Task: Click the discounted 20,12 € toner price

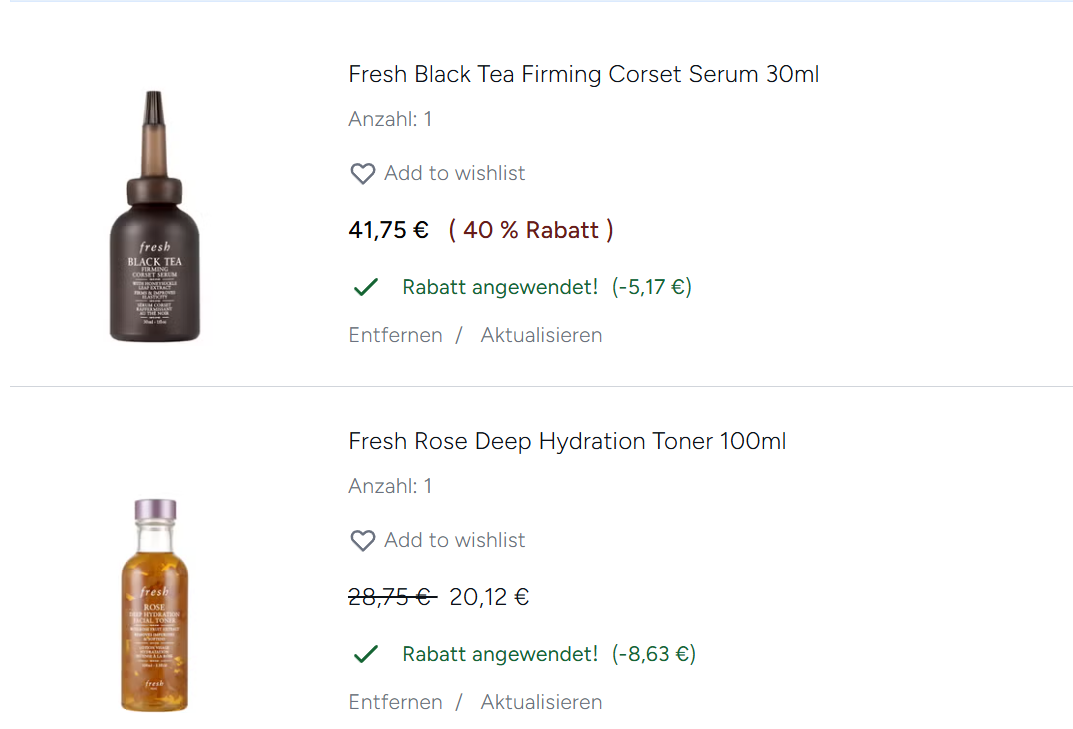Action: 489,597
